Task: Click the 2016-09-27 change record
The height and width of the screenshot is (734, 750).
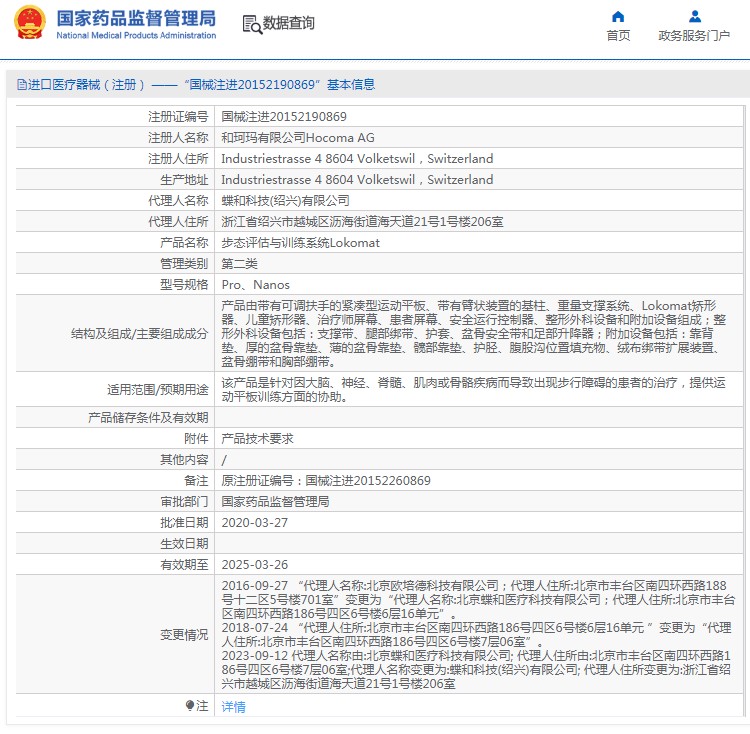Action: click(478, 599)
